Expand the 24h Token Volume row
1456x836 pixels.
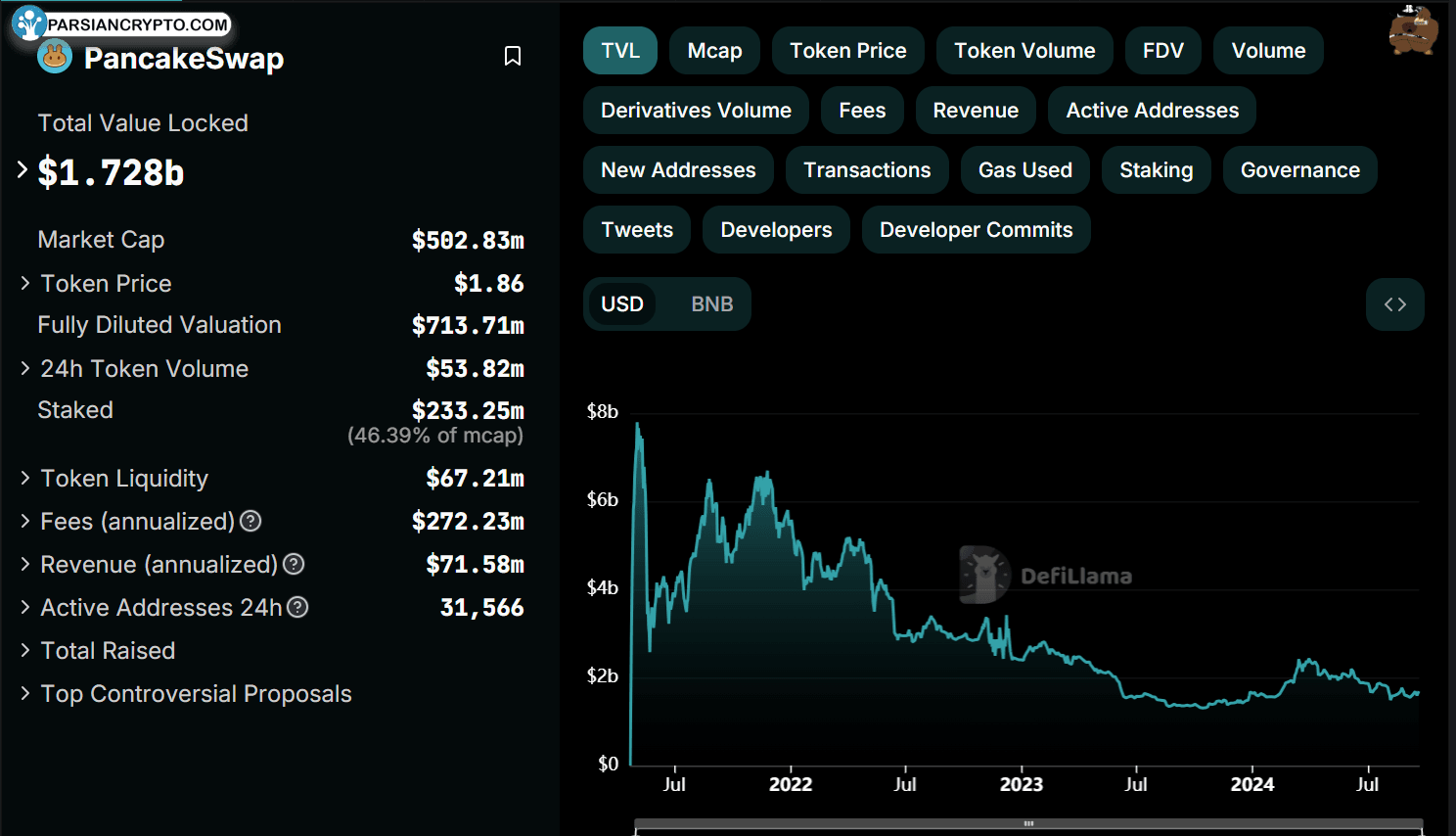pos(25,368)
